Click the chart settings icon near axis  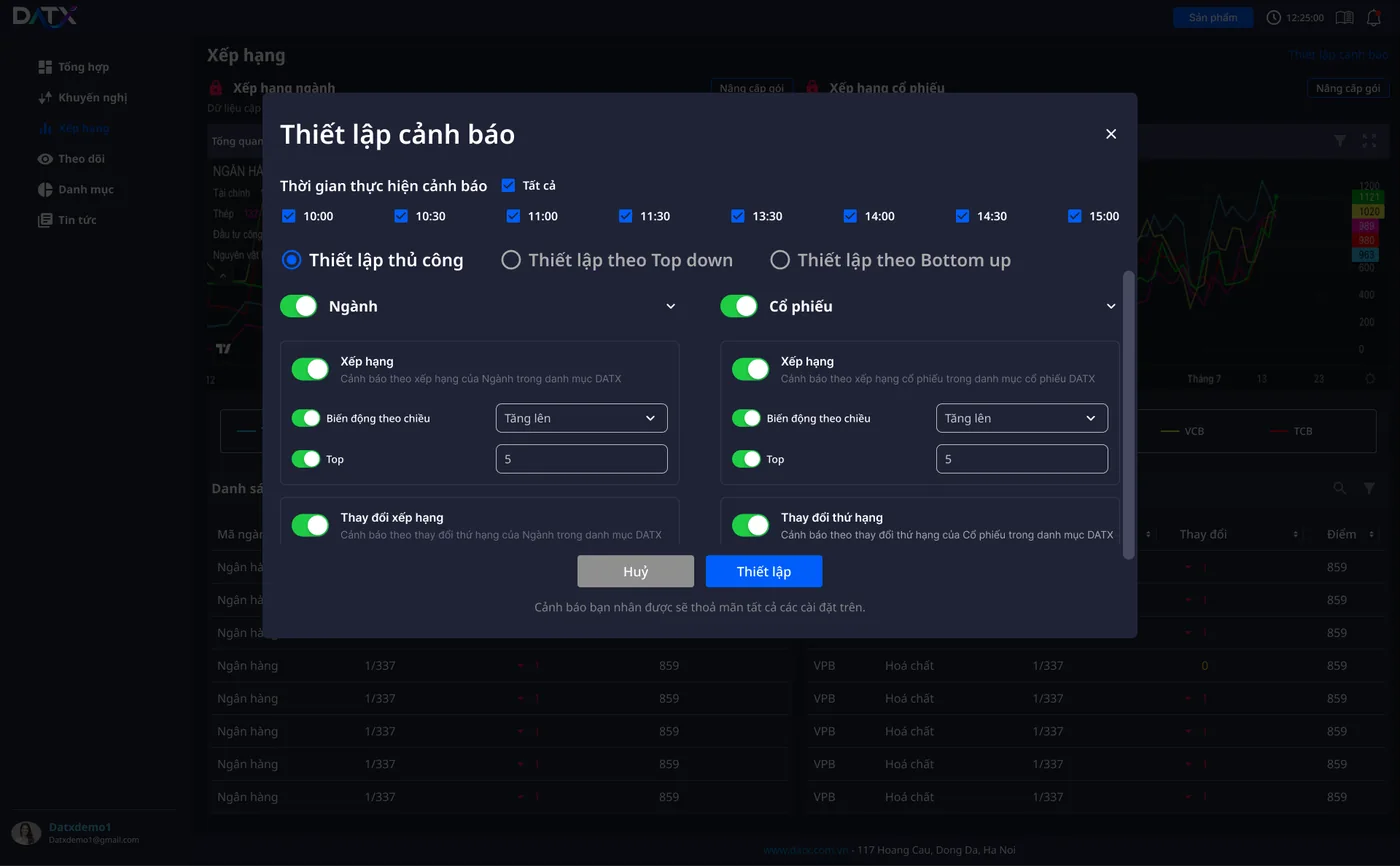[1370, 379]
